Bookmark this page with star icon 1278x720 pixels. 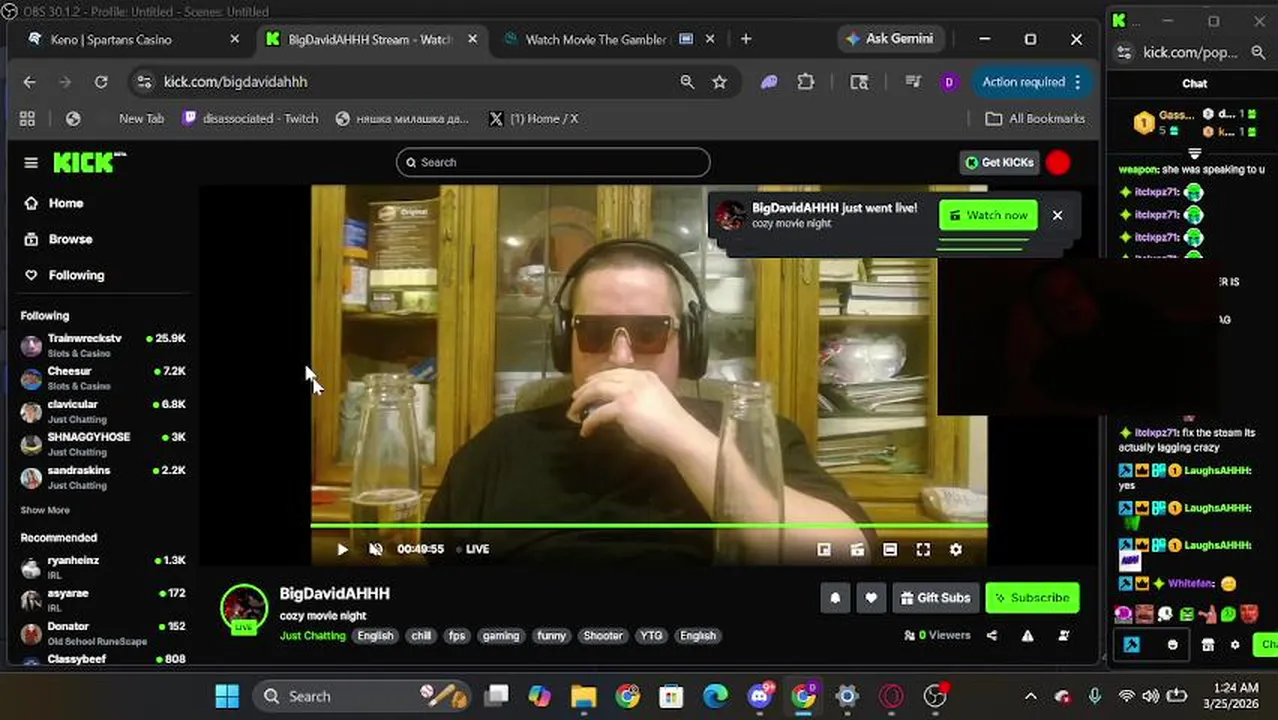point(719,82)
